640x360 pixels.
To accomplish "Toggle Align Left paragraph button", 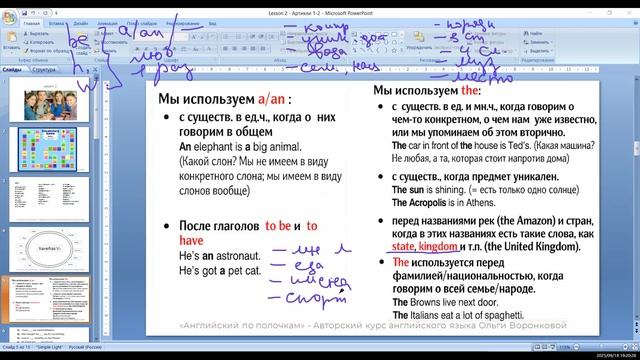I will point(226,49).
